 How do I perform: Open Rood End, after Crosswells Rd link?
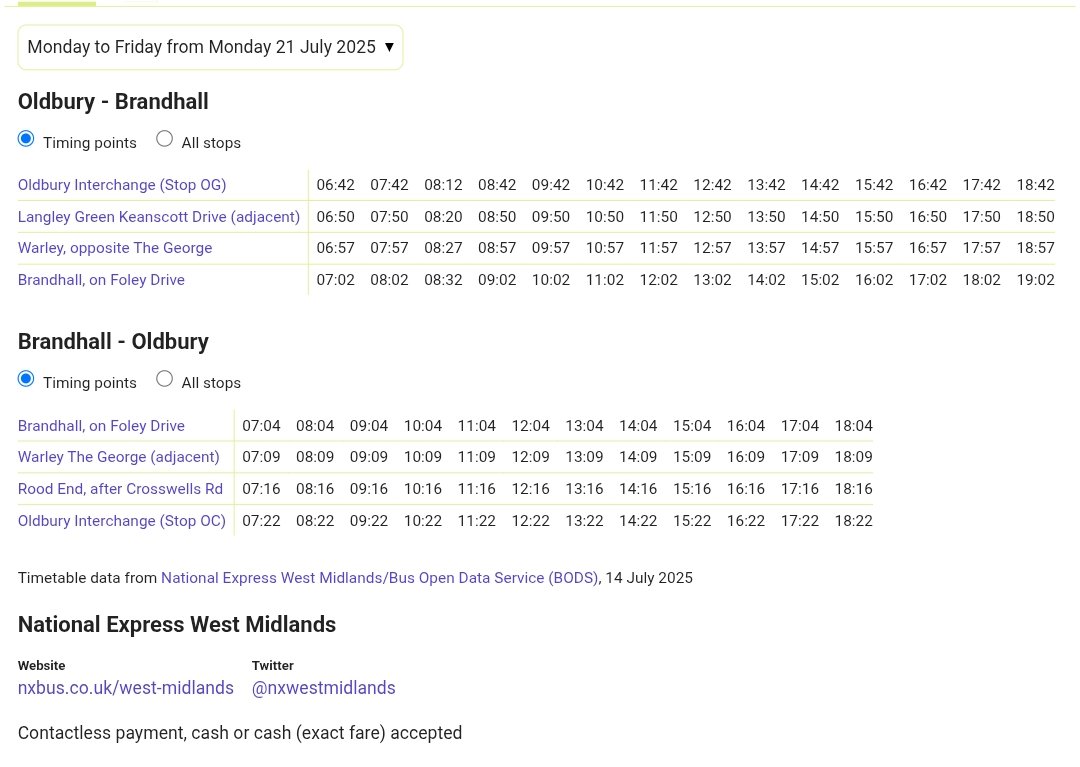121,489
